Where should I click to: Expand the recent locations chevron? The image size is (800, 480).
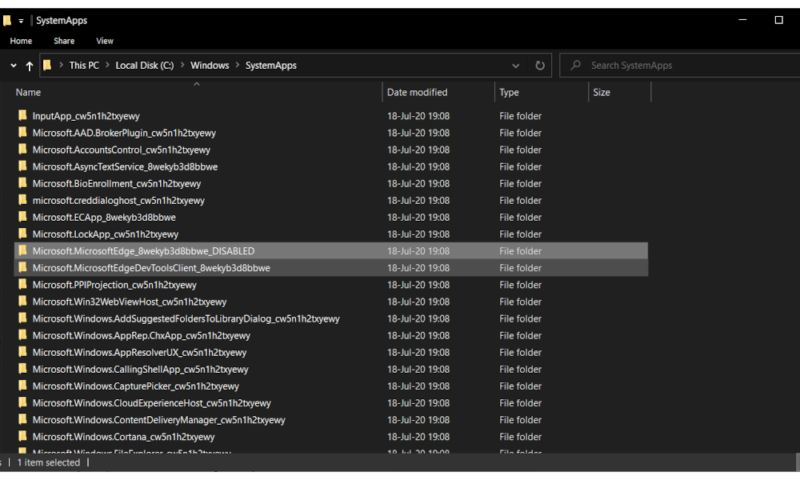point(13,65)
